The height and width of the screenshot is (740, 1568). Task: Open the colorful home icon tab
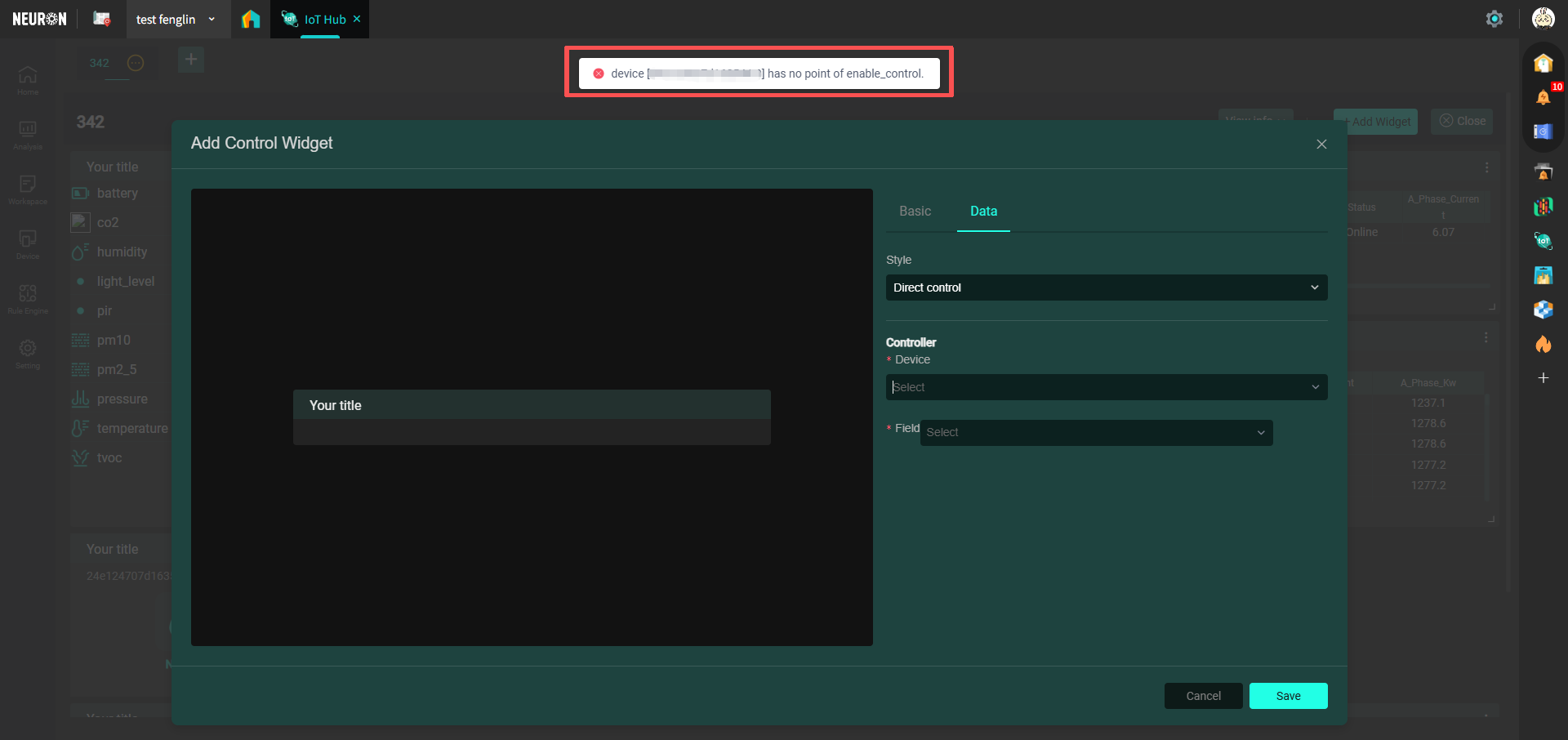251,19
